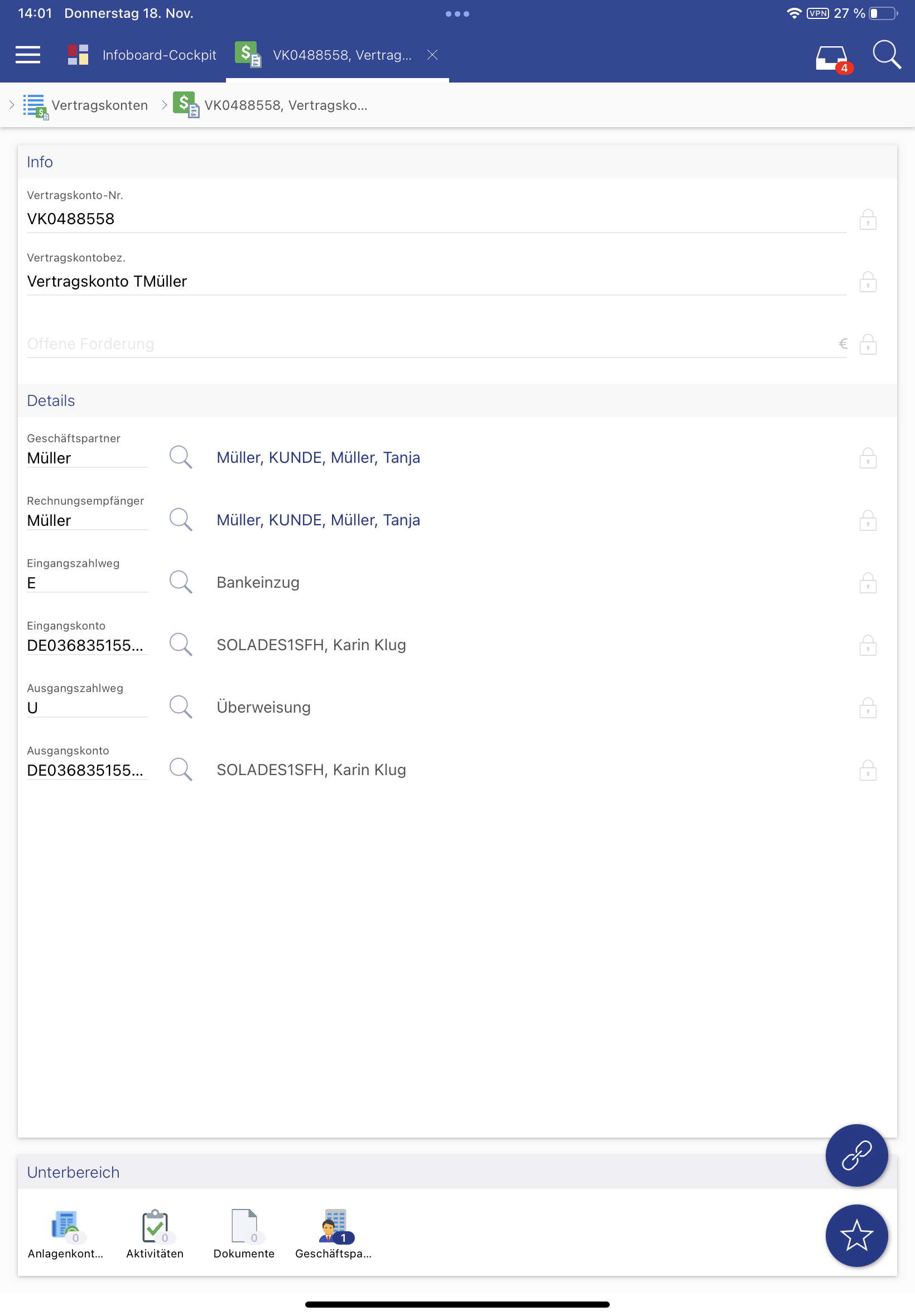Tap the favorite star floating button

[856, 1235]
